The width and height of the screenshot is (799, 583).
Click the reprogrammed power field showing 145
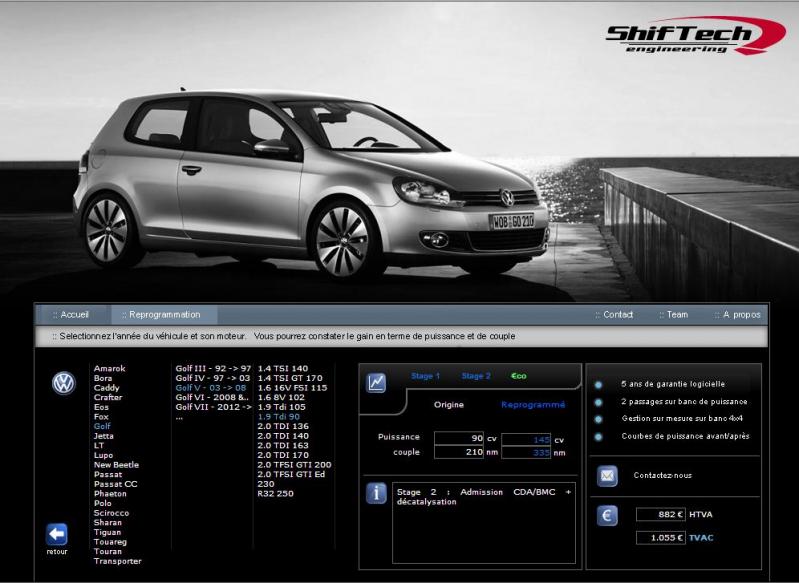tap(526, 439)
